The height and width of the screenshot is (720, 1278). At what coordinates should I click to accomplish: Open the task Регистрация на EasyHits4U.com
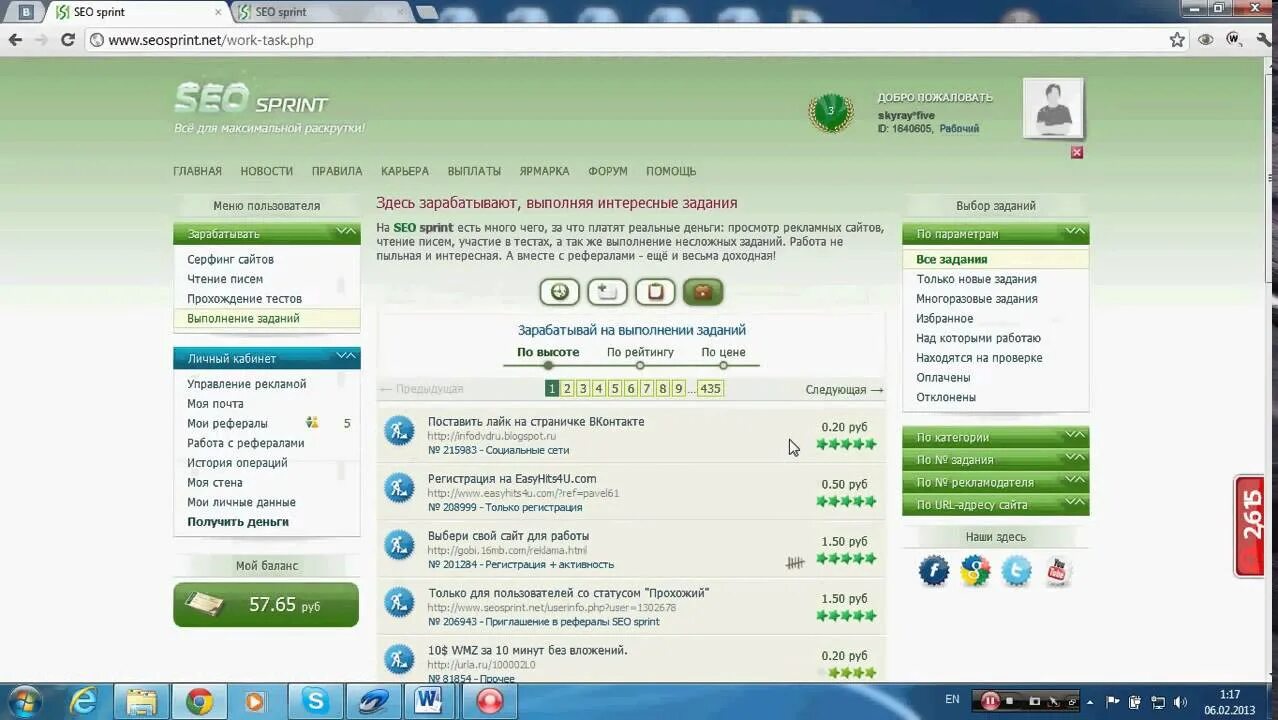[512, 479]
